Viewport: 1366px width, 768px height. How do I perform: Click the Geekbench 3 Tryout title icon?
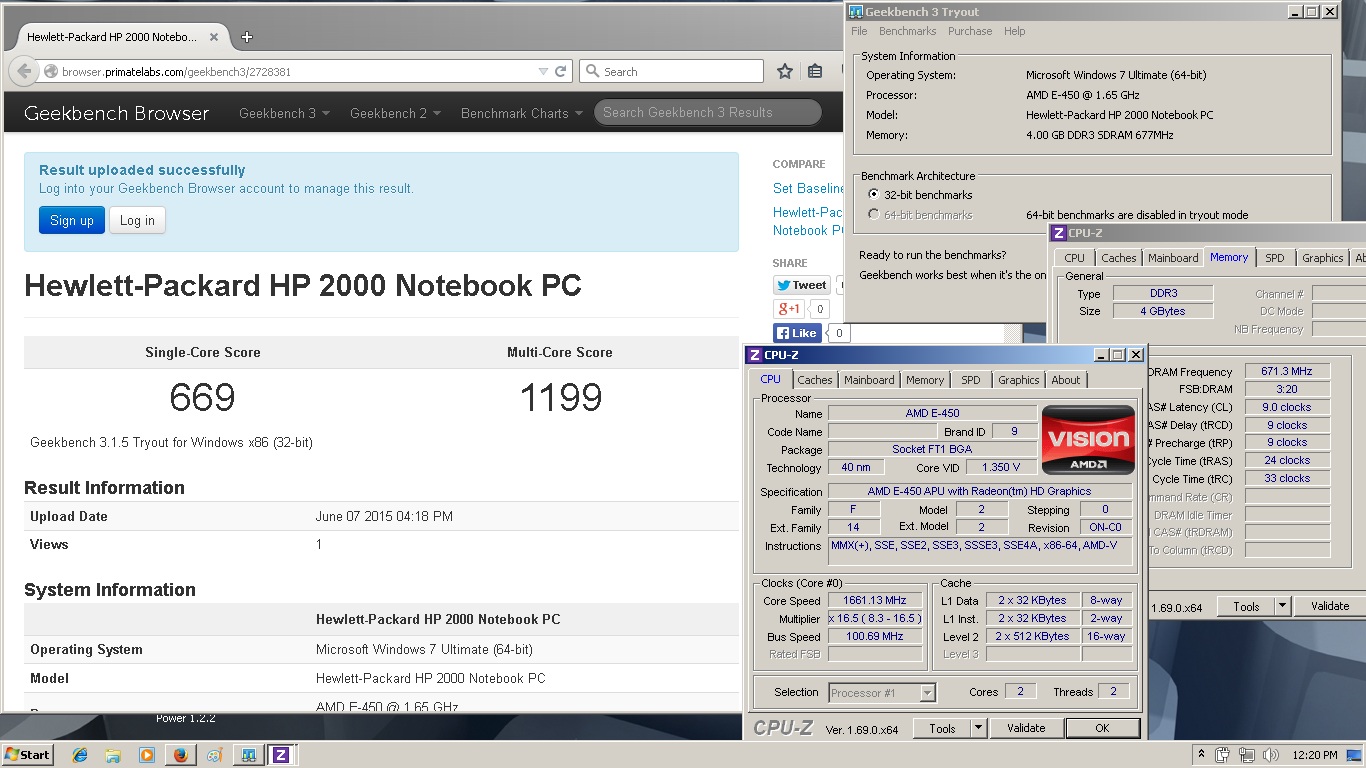click(x=855, y=12)
